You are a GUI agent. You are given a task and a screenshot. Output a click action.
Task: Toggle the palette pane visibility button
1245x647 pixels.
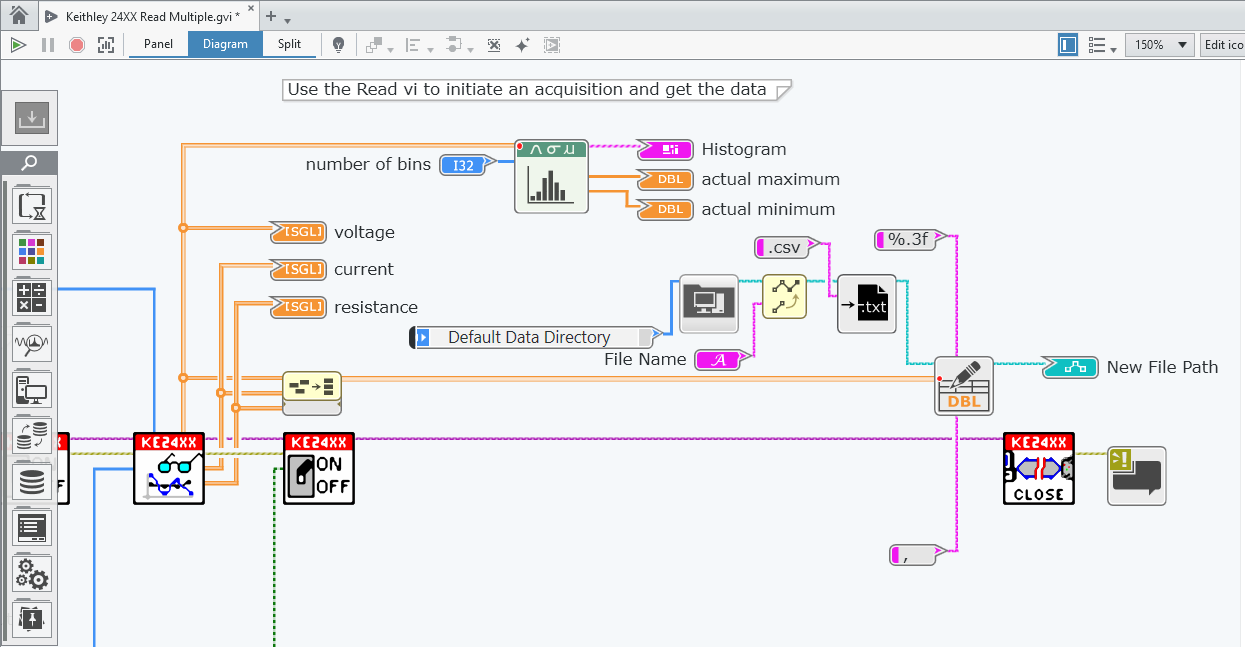point(1068,45)
